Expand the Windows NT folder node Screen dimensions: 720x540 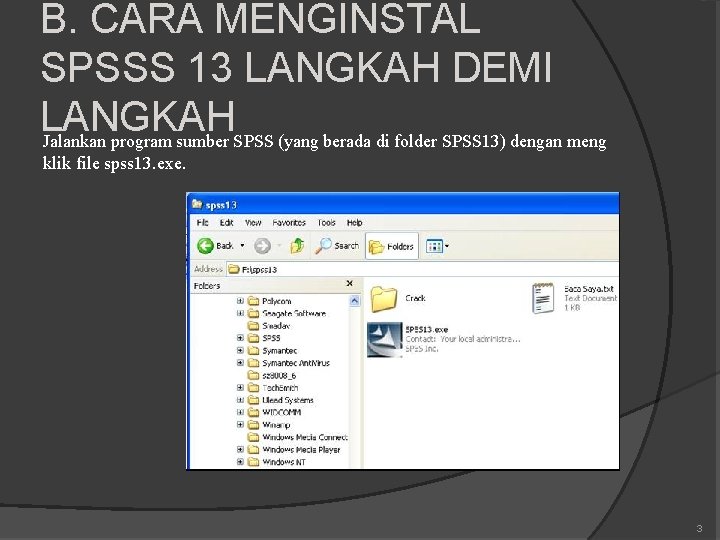click(240, 462)
